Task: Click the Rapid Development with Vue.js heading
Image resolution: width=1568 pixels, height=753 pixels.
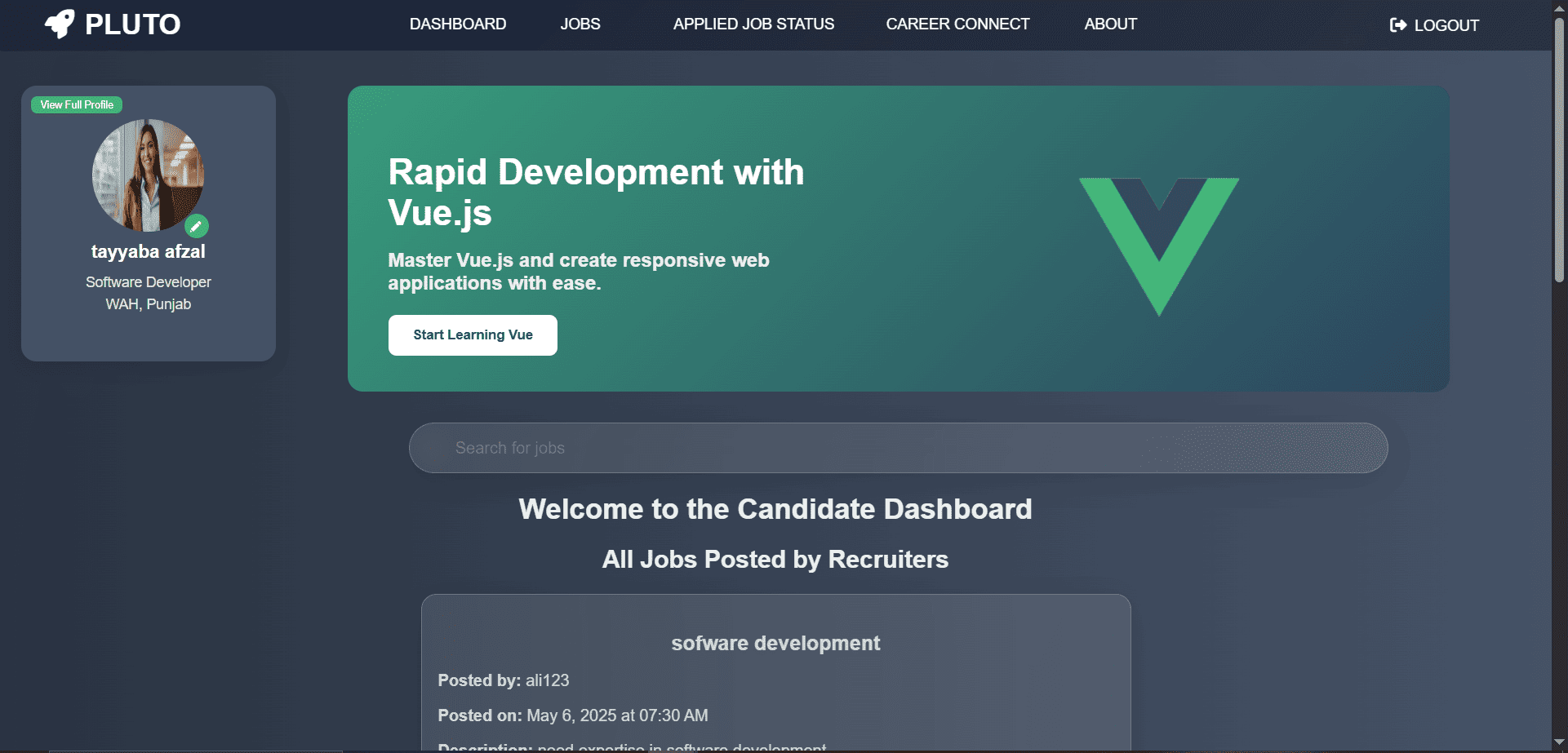Action: tap(596, 193)
